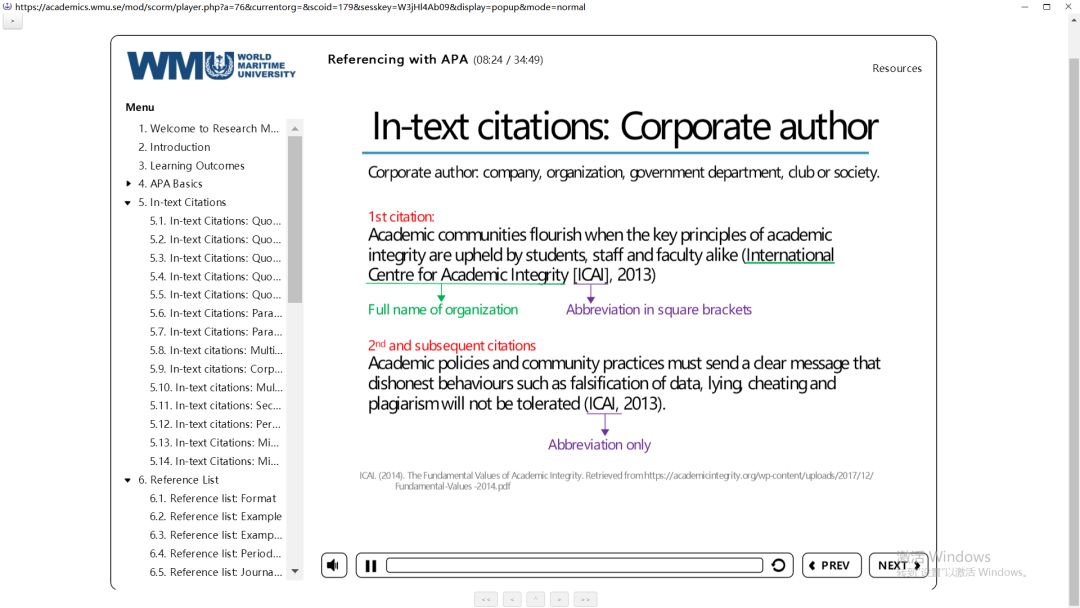Open slide 5.9 In-text citations: Corp...
Screen dimensions: 1080x608
[216, 369]
